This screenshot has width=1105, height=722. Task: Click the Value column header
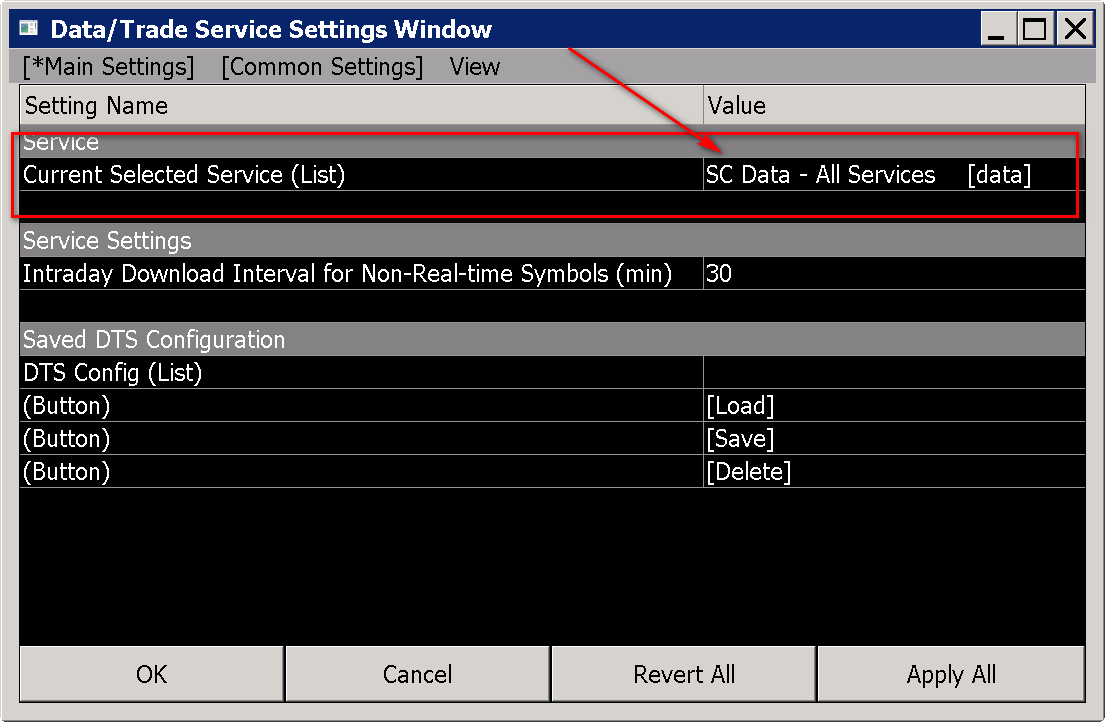coord(894,106)
